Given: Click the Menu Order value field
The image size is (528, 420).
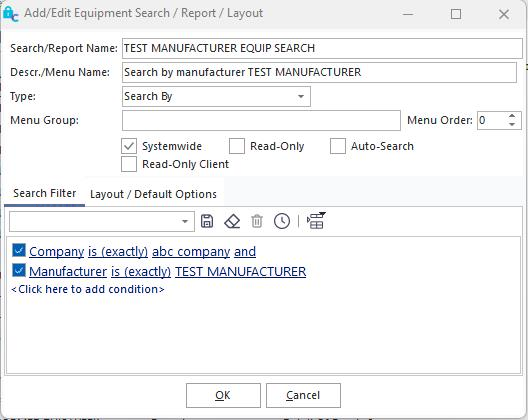Looking at the screenshot, I should (x=492, y=120).
